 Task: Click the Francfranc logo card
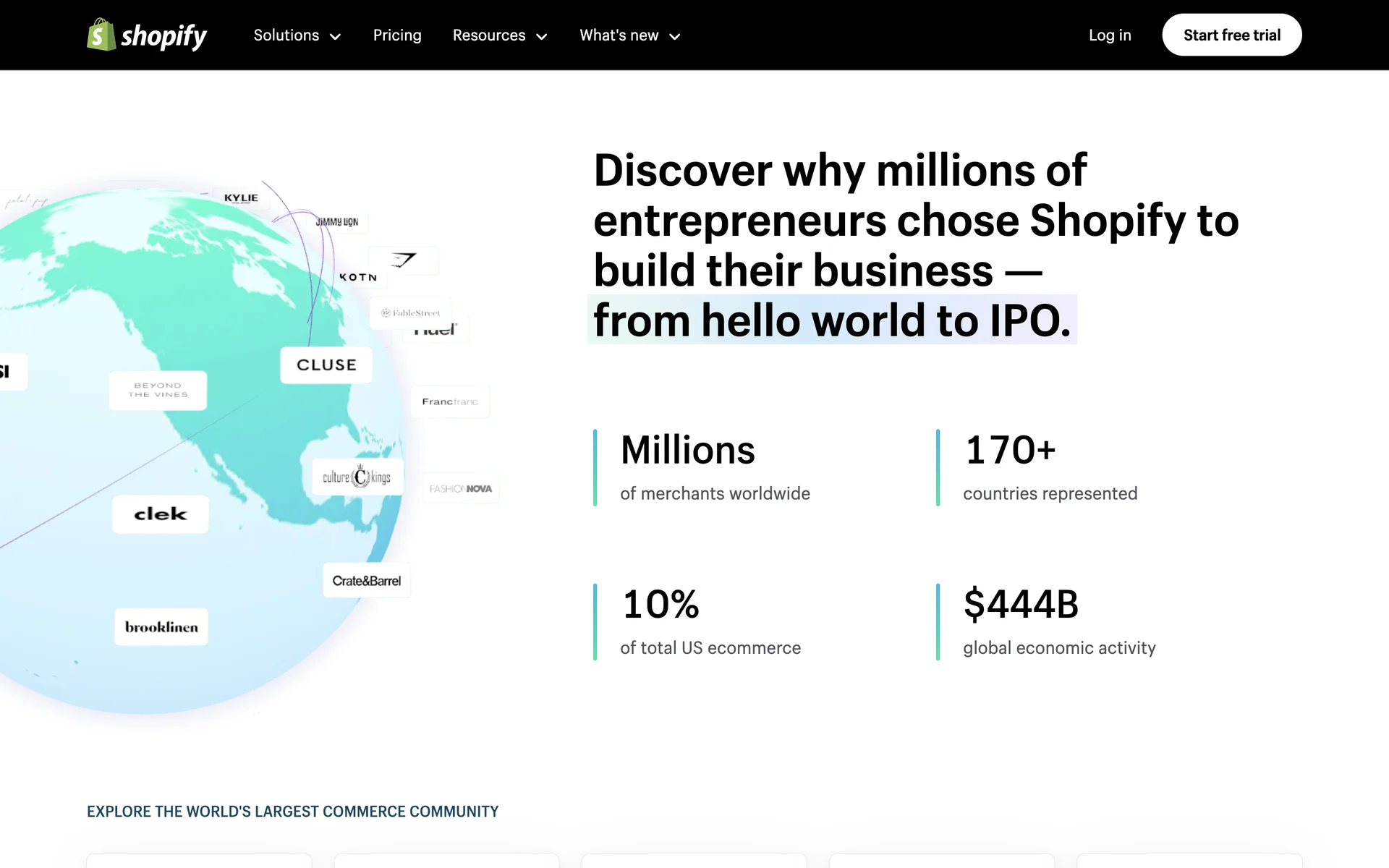[x=450, y=401]
